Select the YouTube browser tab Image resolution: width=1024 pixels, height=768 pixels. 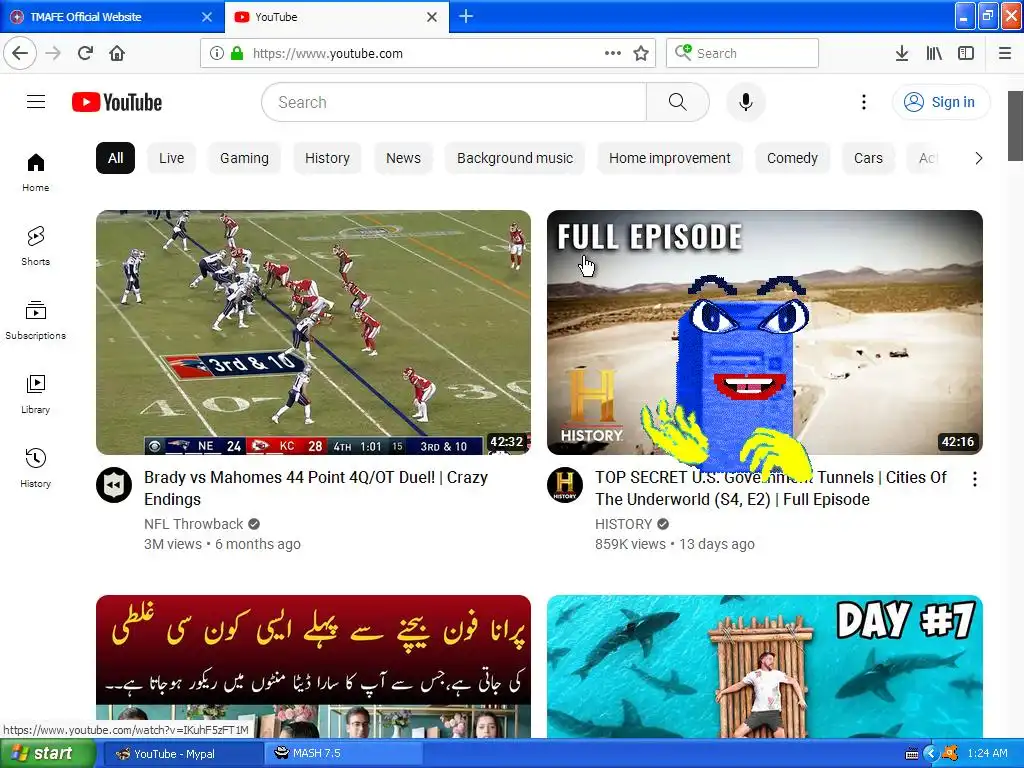pos(337,17)
